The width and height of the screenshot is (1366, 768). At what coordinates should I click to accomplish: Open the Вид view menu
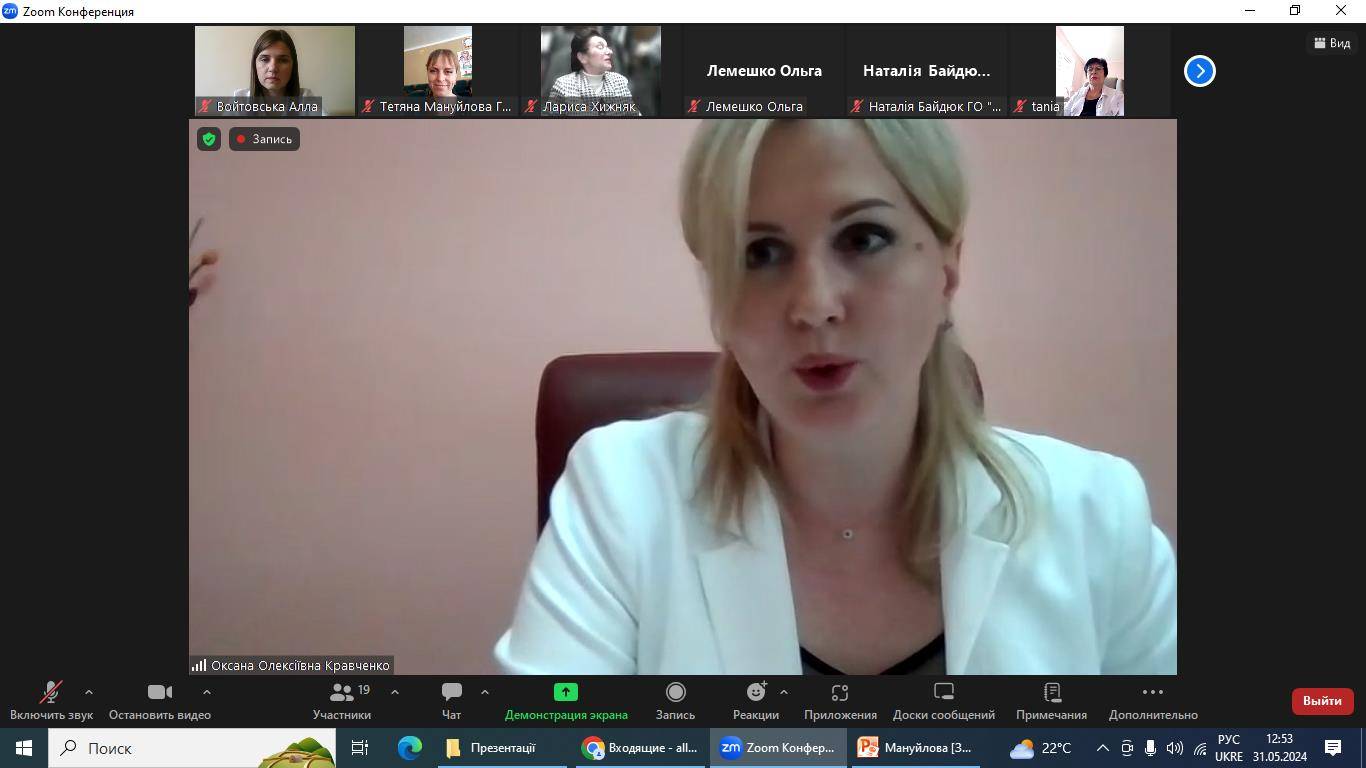click(x=1331, y=43)
